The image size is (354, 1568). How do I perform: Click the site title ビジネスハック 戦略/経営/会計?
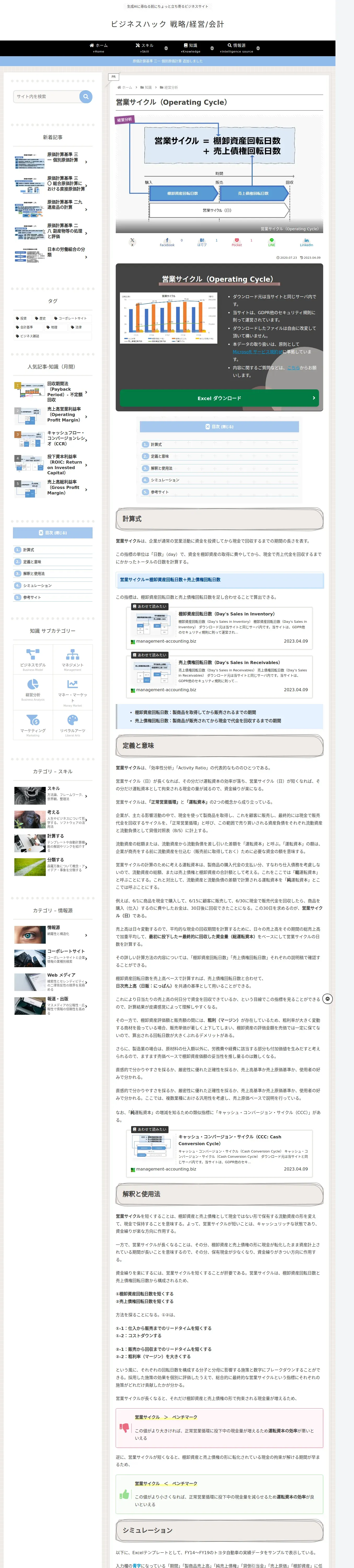[167, 24]
